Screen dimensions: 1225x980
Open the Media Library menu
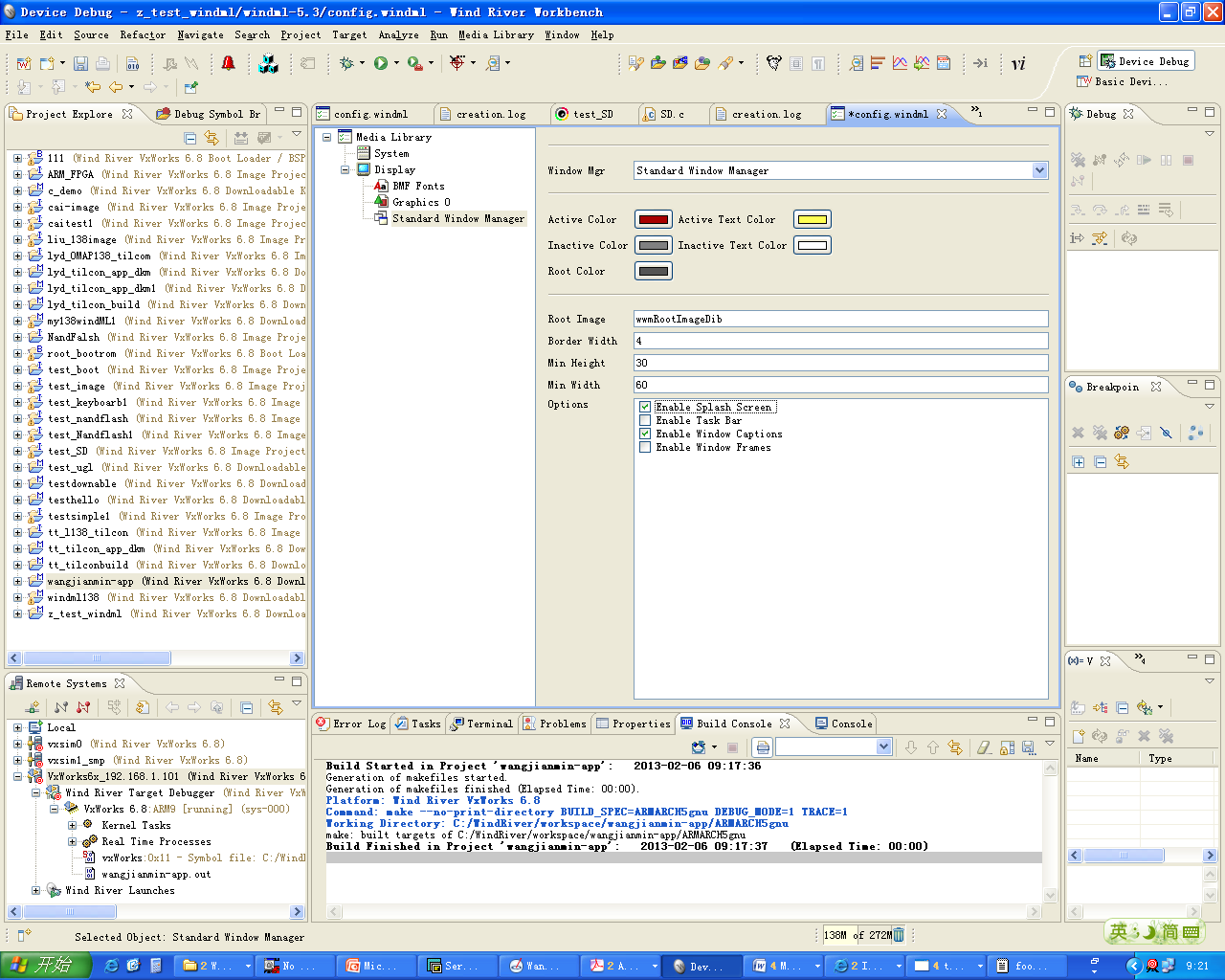pyautogui.click(x=496, y=34)
